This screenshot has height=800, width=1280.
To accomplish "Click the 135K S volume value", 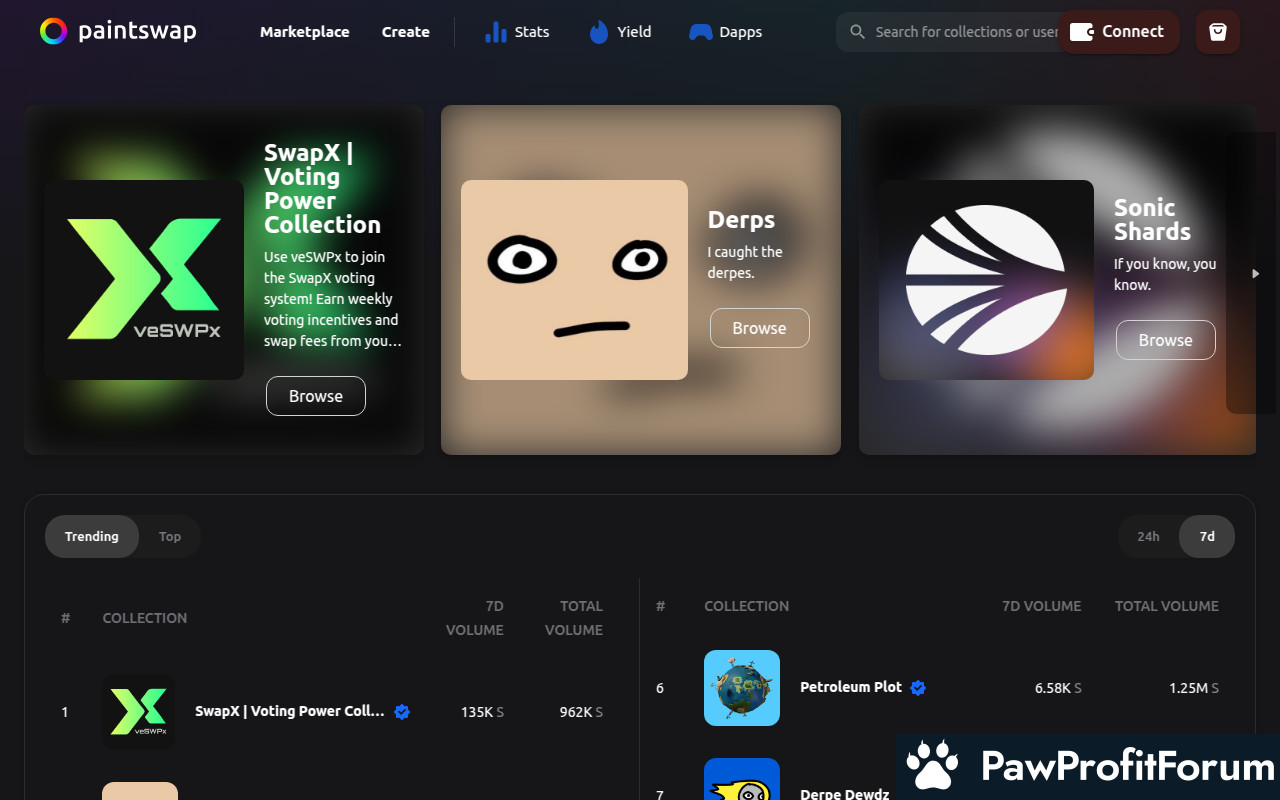I will click(482, 712).
